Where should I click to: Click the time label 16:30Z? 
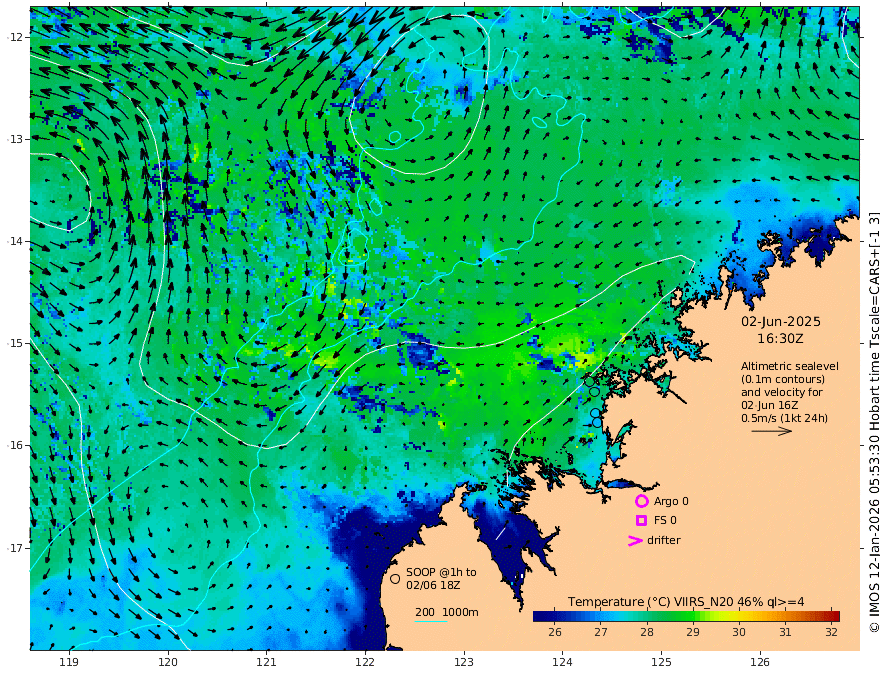click(780, 339)
